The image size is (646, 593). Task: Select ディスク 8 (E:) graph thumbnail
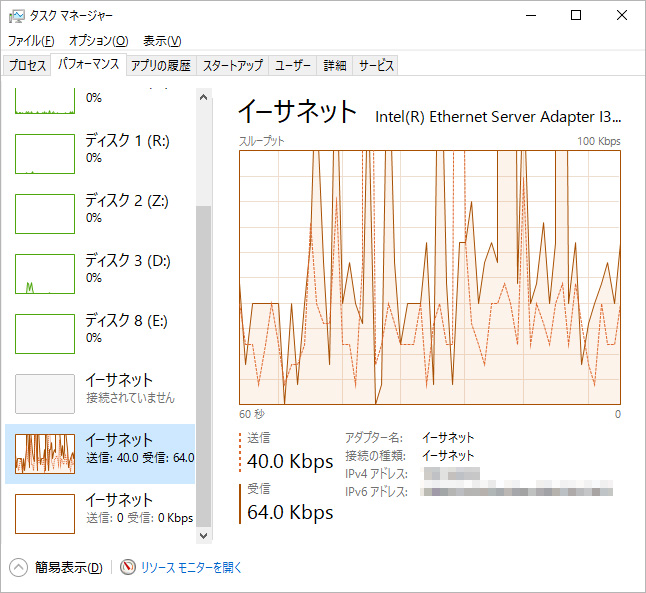[x=45, y=334]
